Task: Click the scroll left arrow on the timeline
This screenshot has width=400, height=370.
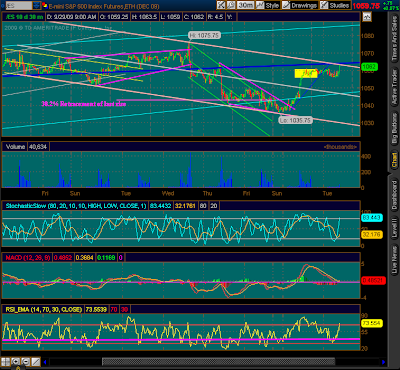Action: (45, 362)
